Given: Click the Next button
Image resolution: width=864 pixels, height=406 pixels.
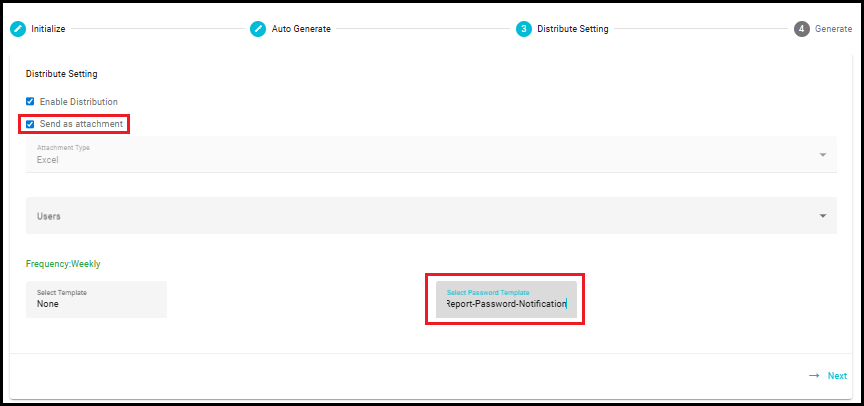Looking at the screenshot, I should pos(828,376).
